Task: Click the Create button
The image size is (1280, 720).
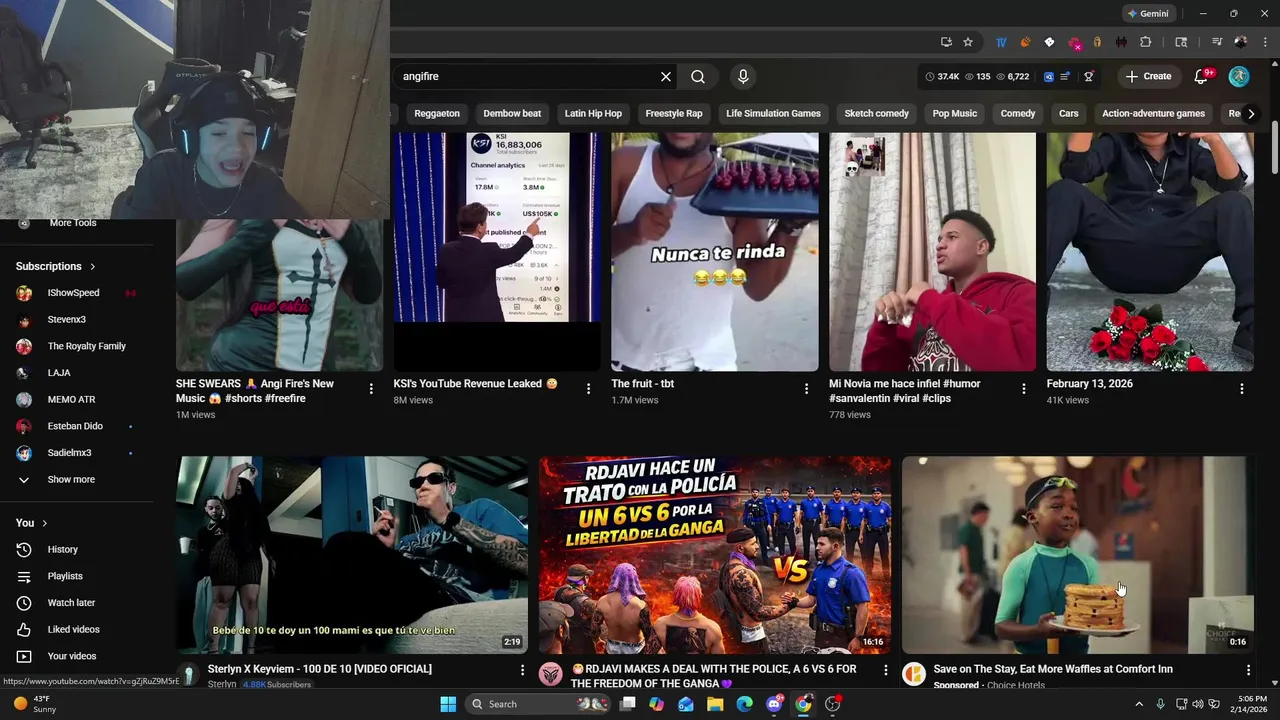Action: 1148,76
